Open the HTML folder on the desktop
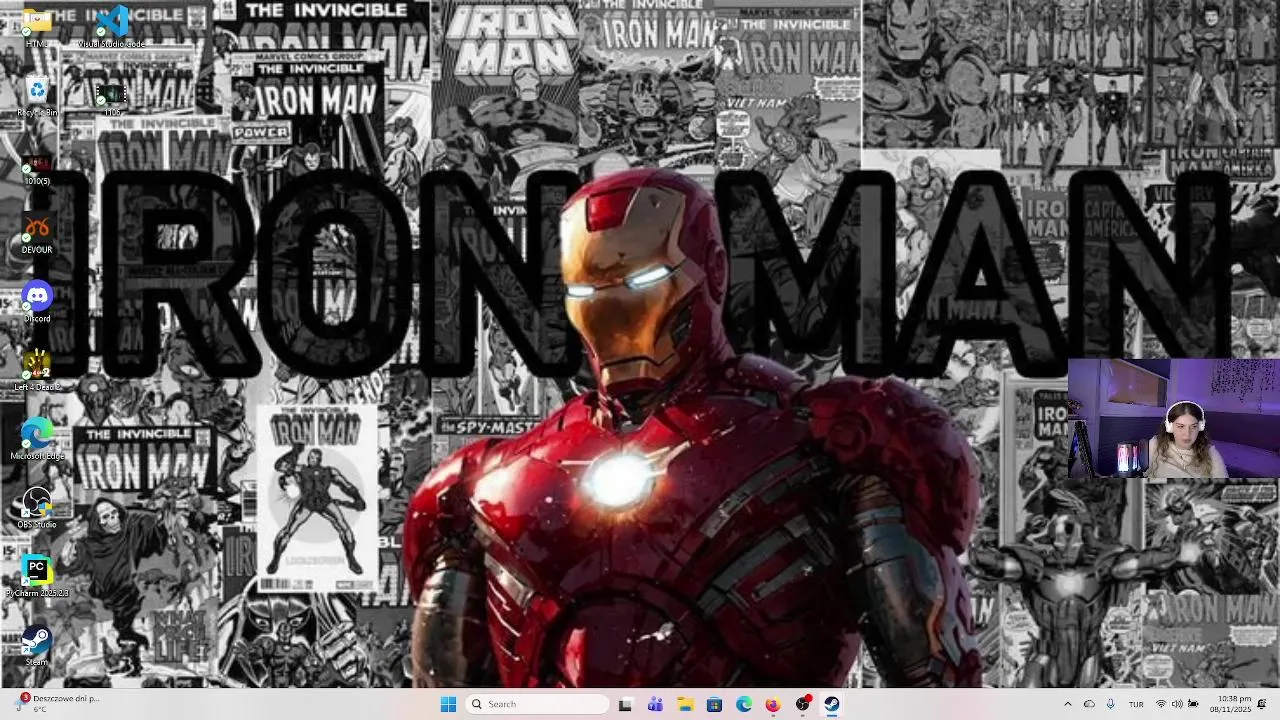The height and width of the screenshot is (720, 1280). [x=37, y=26]
